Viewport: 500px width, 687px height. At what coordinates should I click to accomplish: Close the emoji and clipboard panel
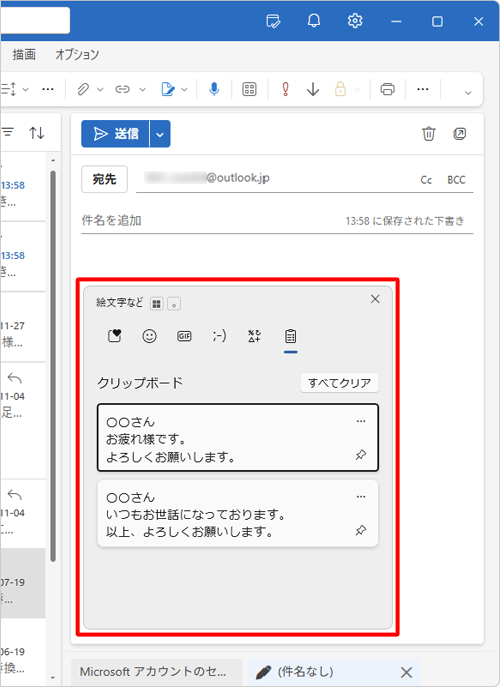point(375,299)
